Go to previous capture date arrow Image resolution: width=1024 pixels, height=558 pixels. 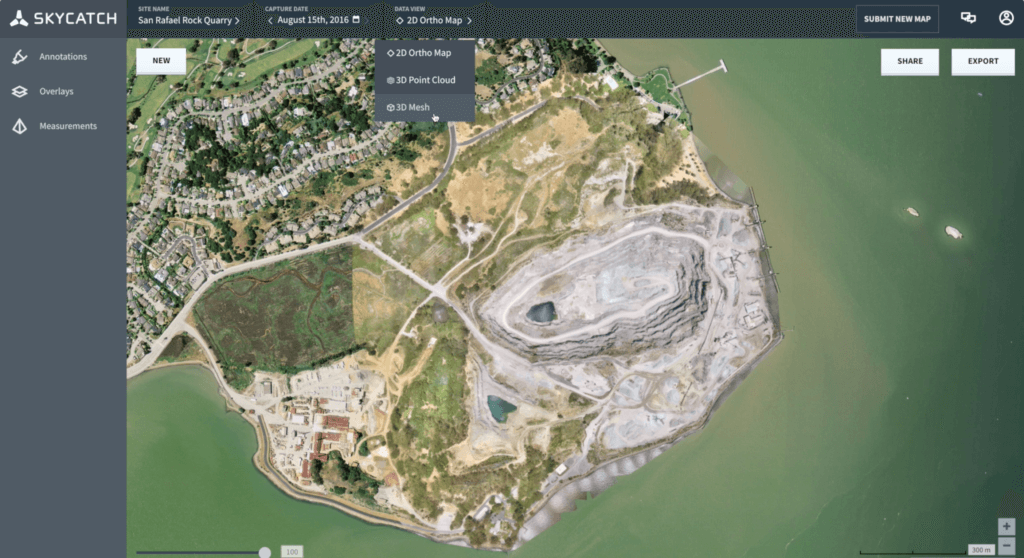[270, 20]
